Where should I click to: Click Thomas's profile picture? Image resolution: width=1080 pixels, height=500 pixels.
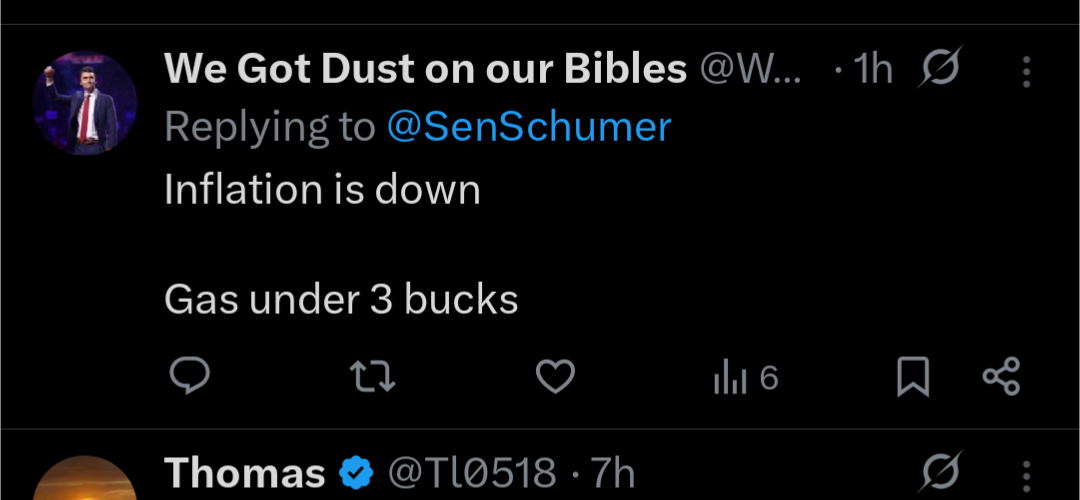pos(85,482)
